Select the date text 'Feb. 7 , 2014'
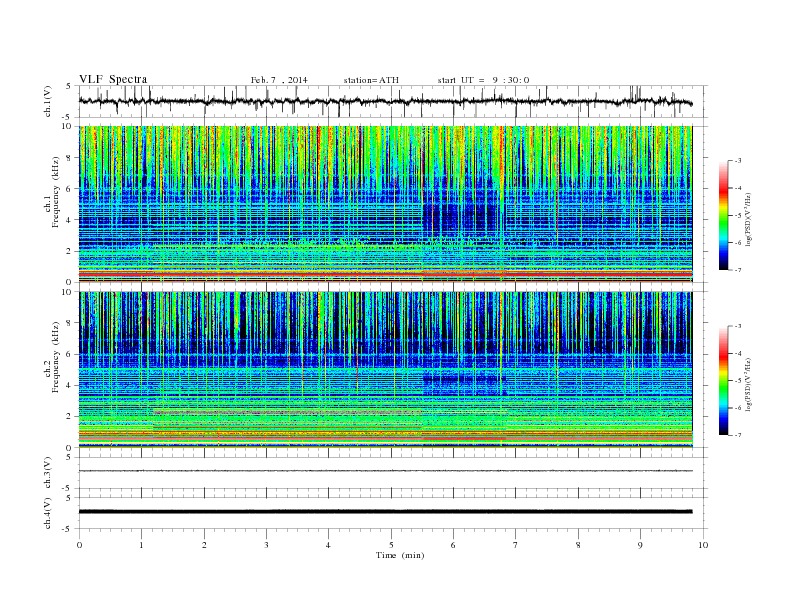Viewport: 792px width, 612px height. point(279,80)
